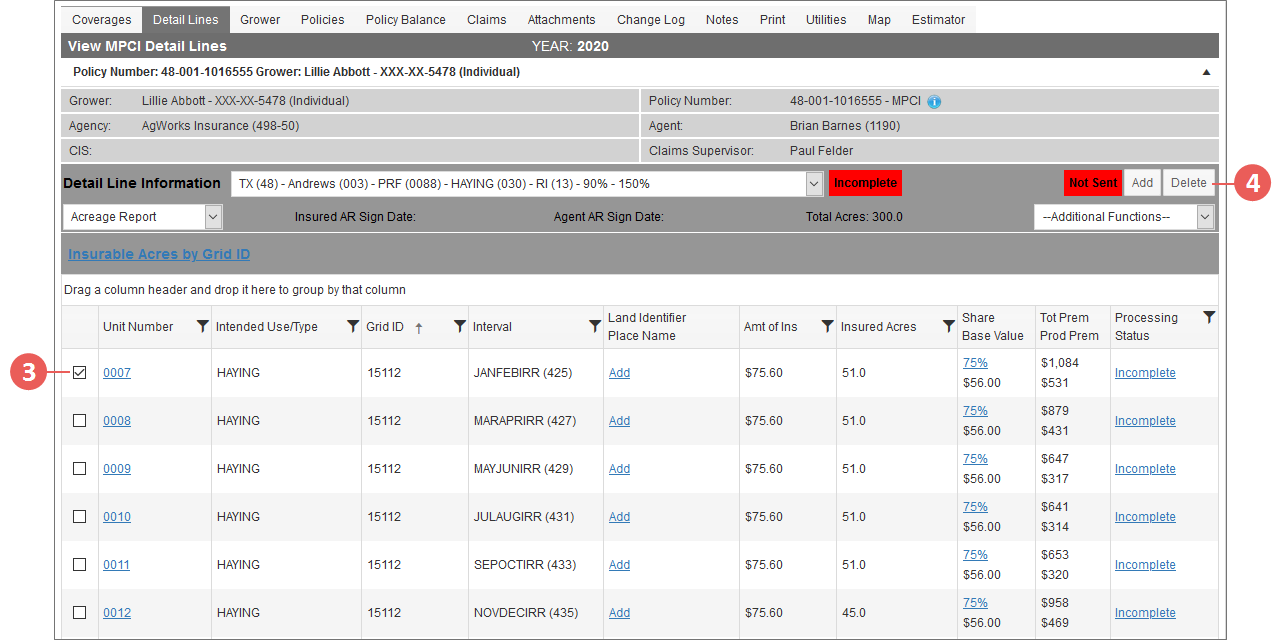The height and width of the screenshot is (640, 1282).
Task: Sort by the Unit Number column header
Action: (x=138, y=327)
